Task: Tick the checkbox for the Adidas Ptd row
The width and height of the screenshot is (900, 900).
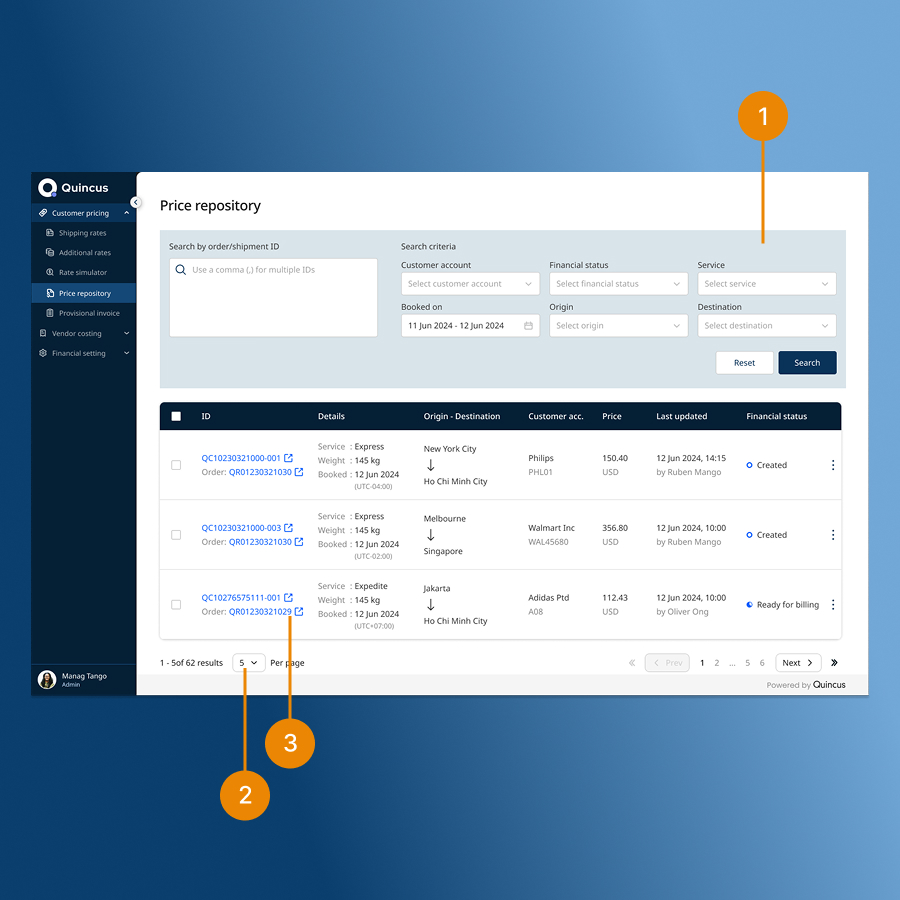Action: click(x=176, y=605)
